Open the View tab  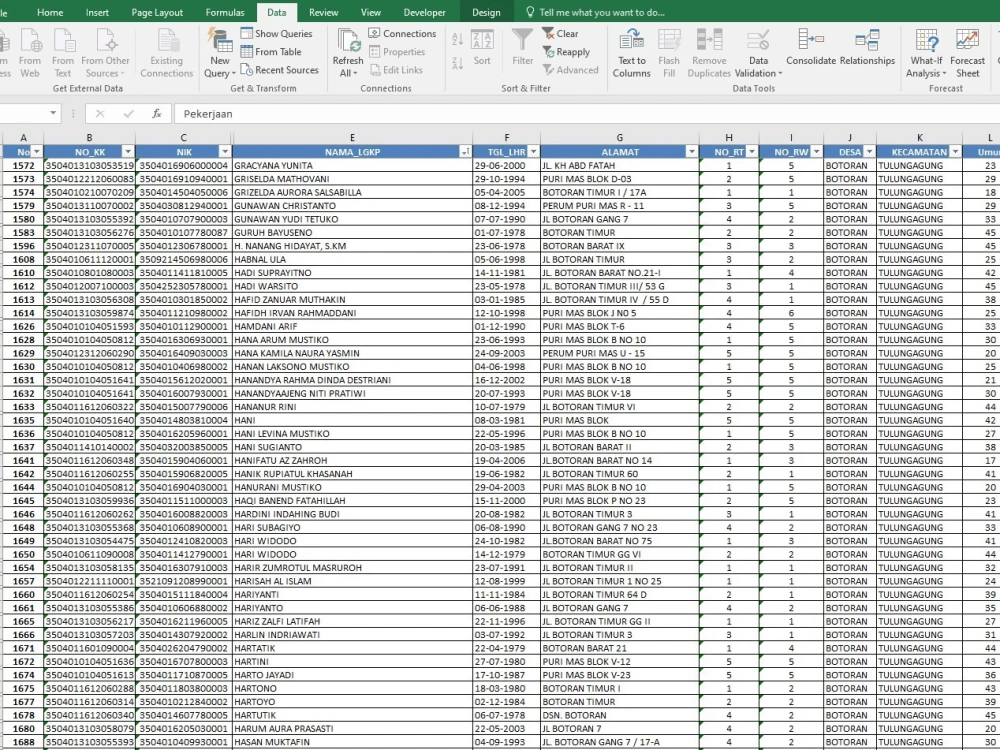click(371, 12)
